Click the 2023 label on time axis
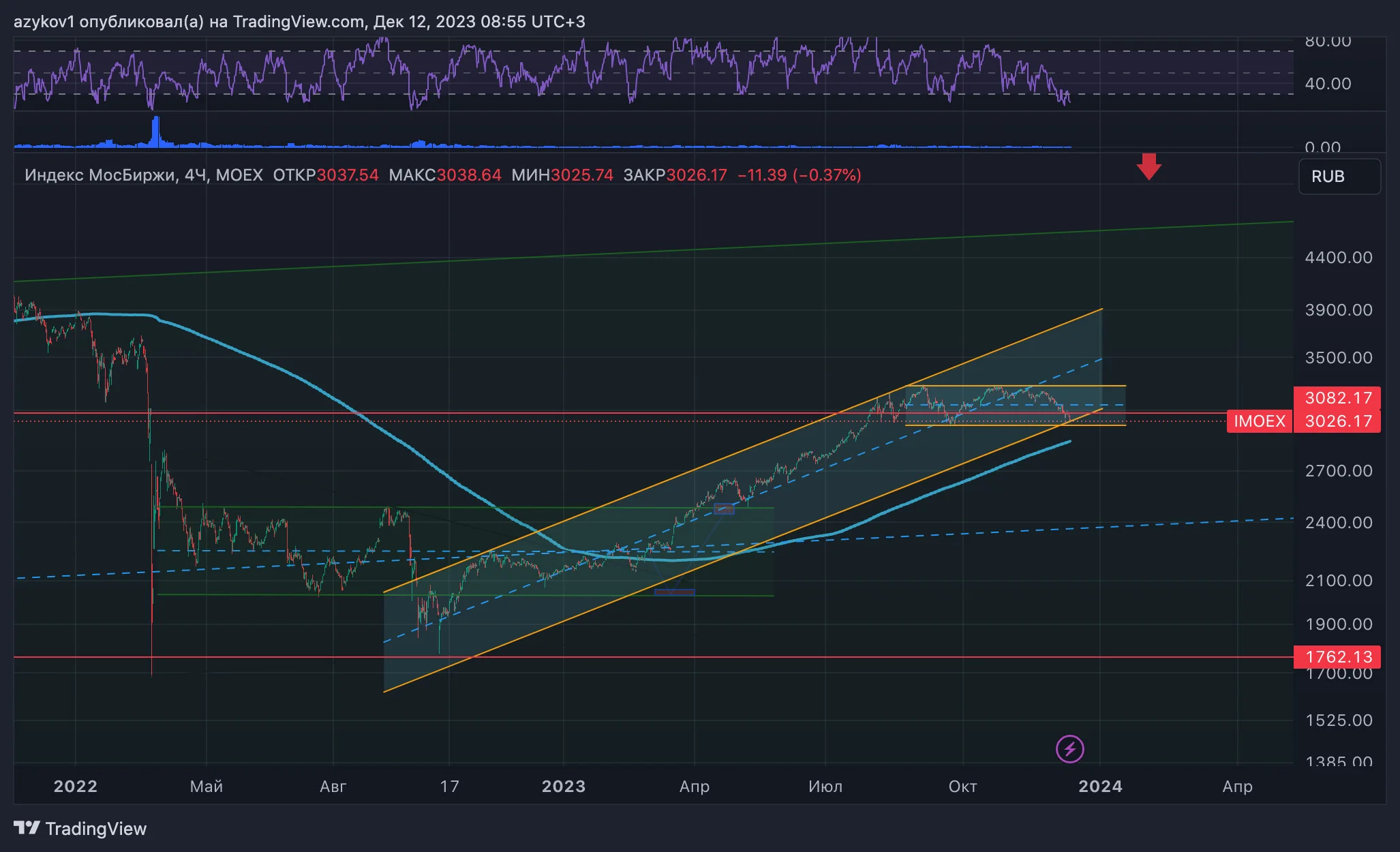1400x852 pixels. pos(563,787)
